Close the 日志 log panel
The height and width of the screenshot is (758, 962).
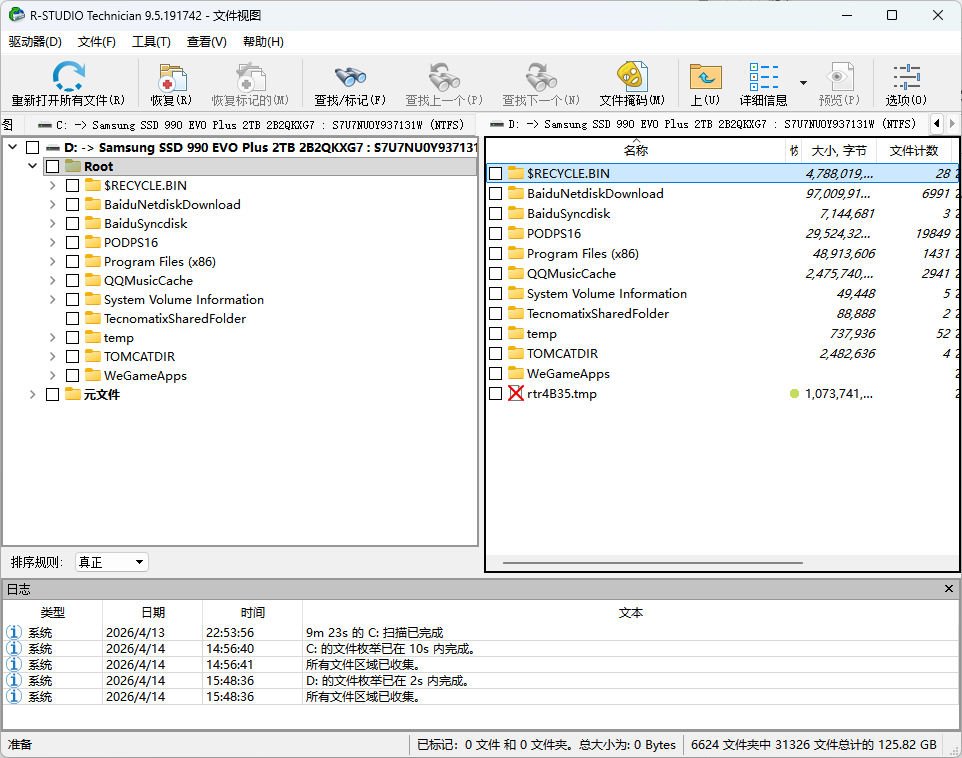(x=948, y=588)
